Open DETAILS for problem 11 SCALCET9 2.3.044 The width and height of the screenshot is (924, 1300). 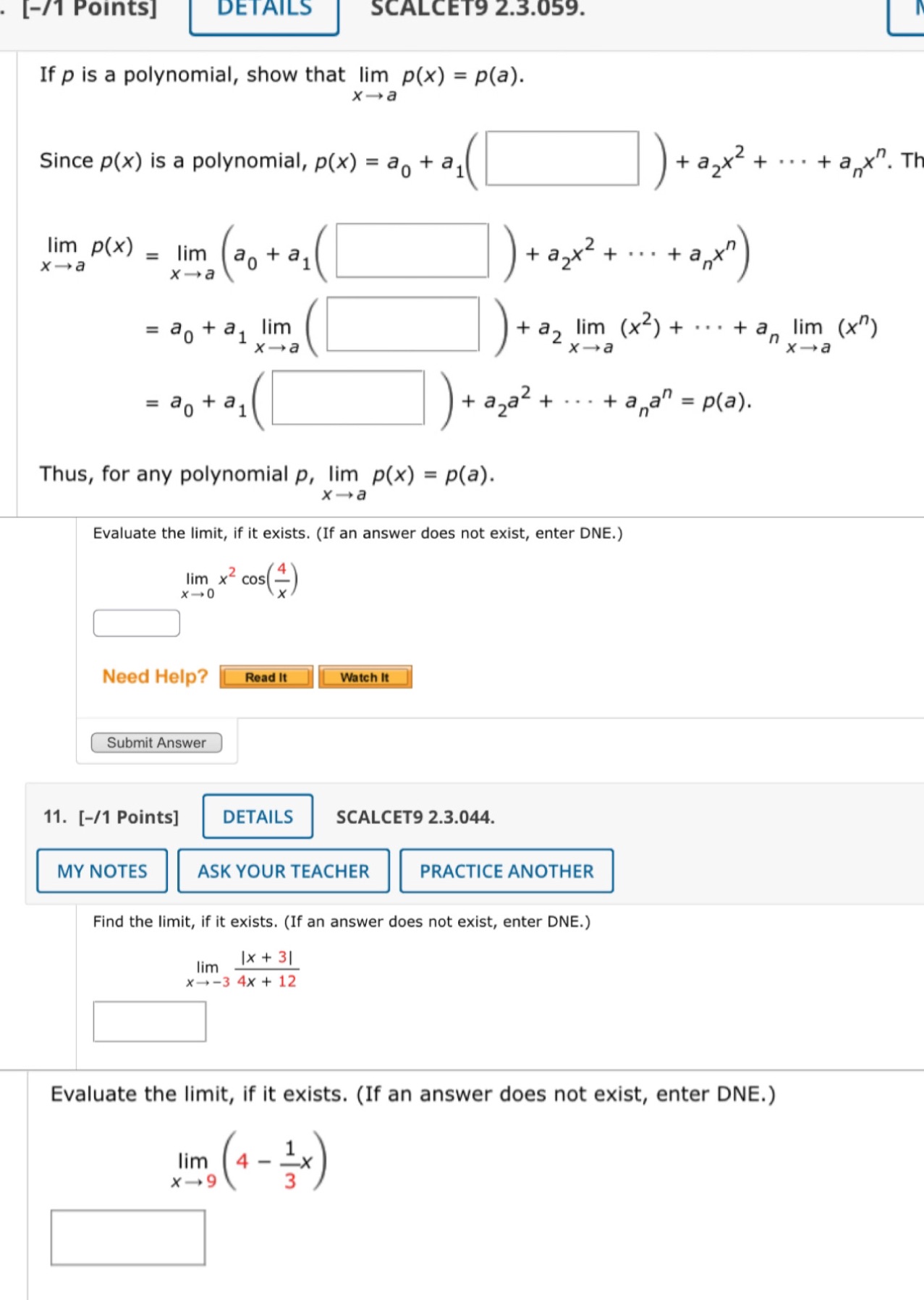[257, 816]
